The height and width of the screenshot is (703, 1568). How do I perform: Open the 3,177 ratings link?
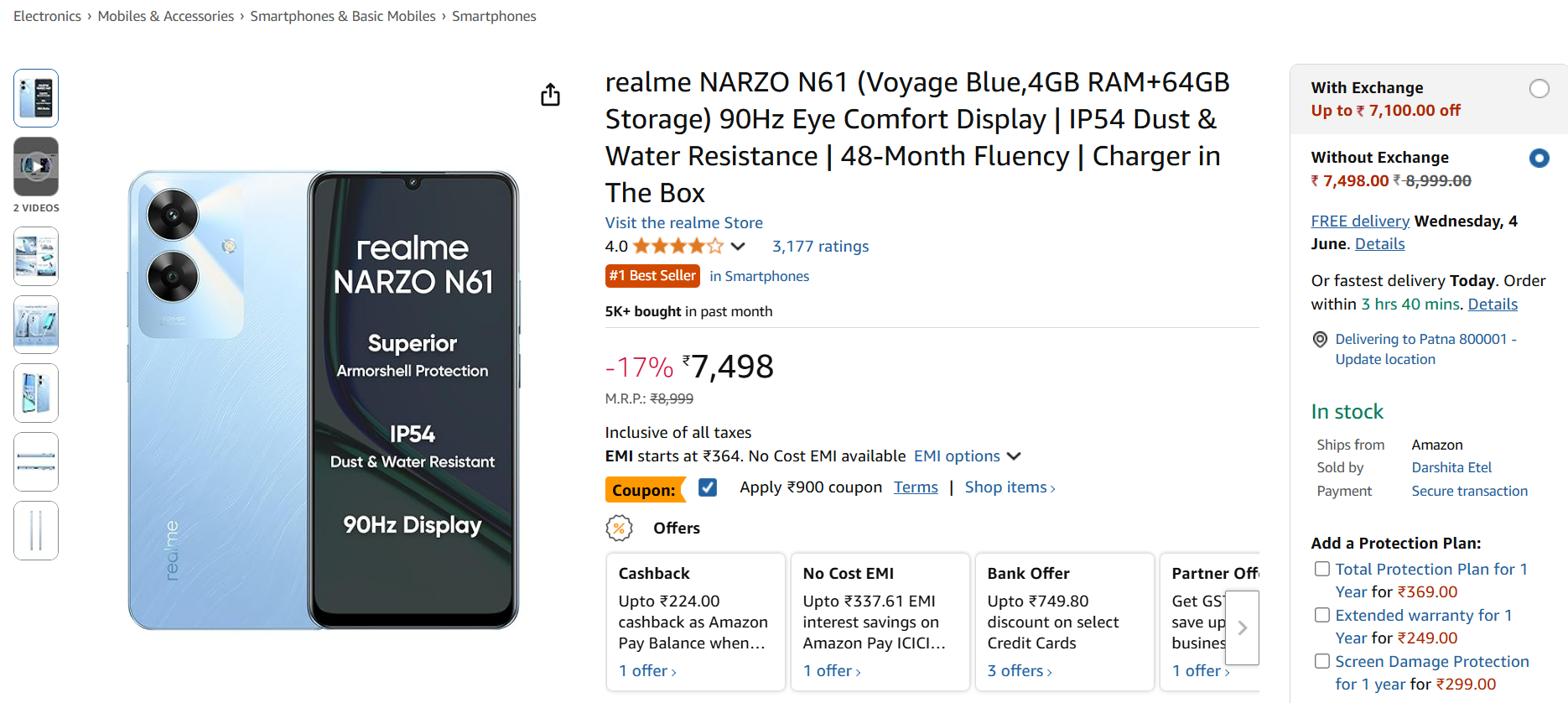coord(820,247)
